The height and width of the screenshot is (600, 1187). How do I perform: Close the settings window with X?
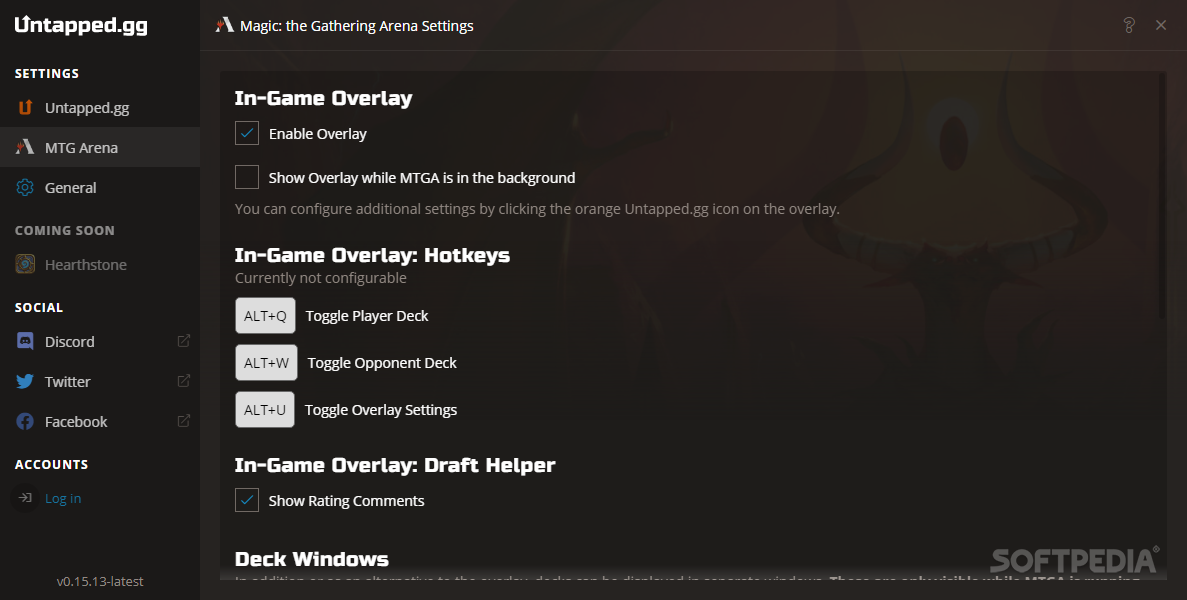click(1161, 25)
